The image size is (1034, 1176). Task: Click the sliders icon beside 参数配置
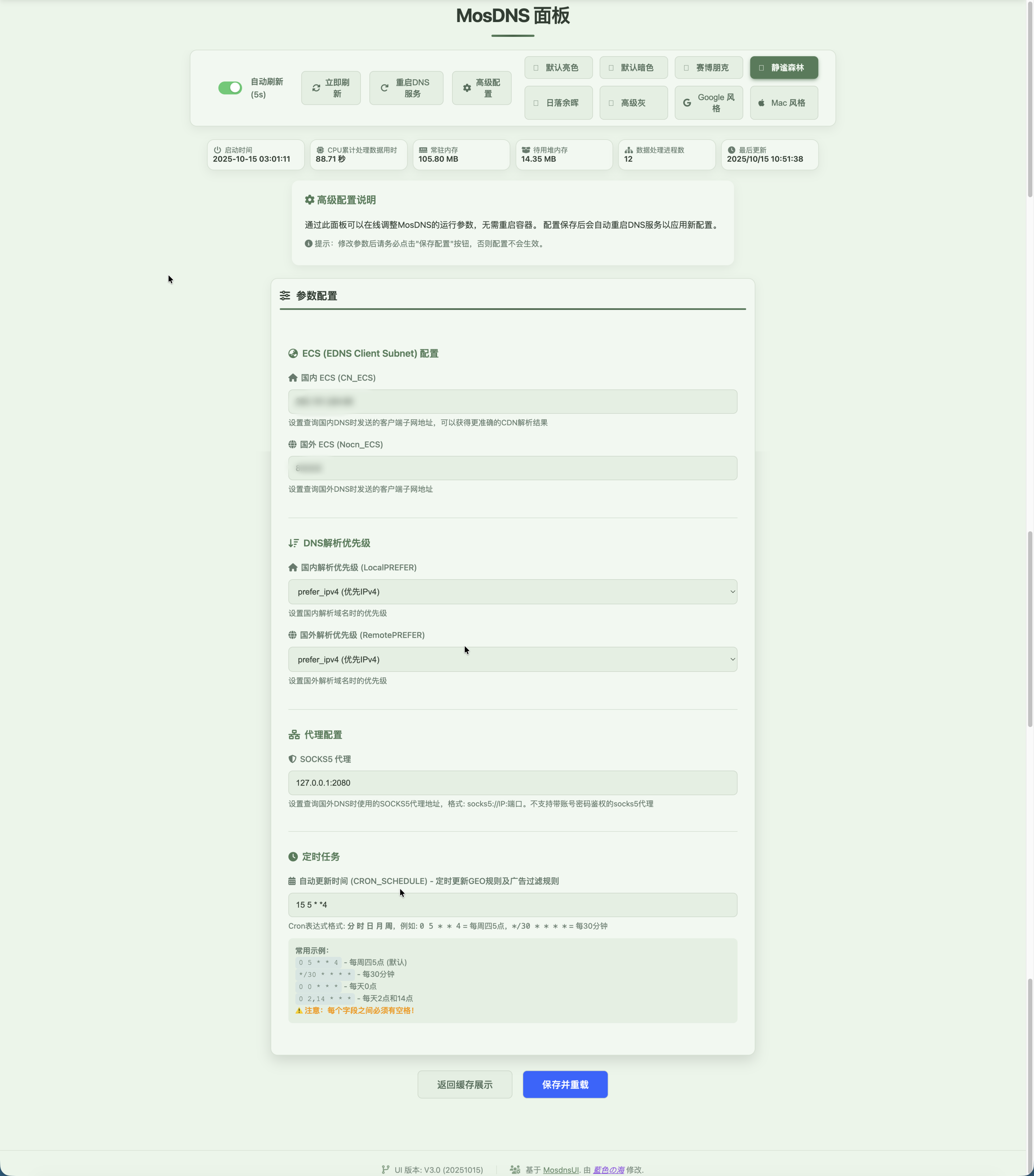coord(285,296)
